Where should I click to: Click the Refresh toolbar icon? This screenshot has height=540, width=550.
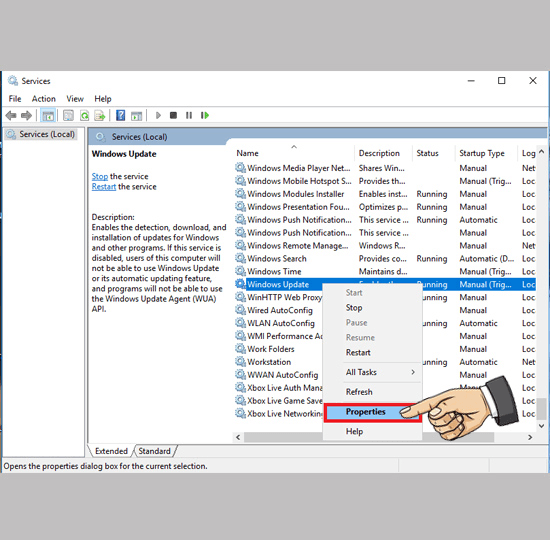coord(85,115)
